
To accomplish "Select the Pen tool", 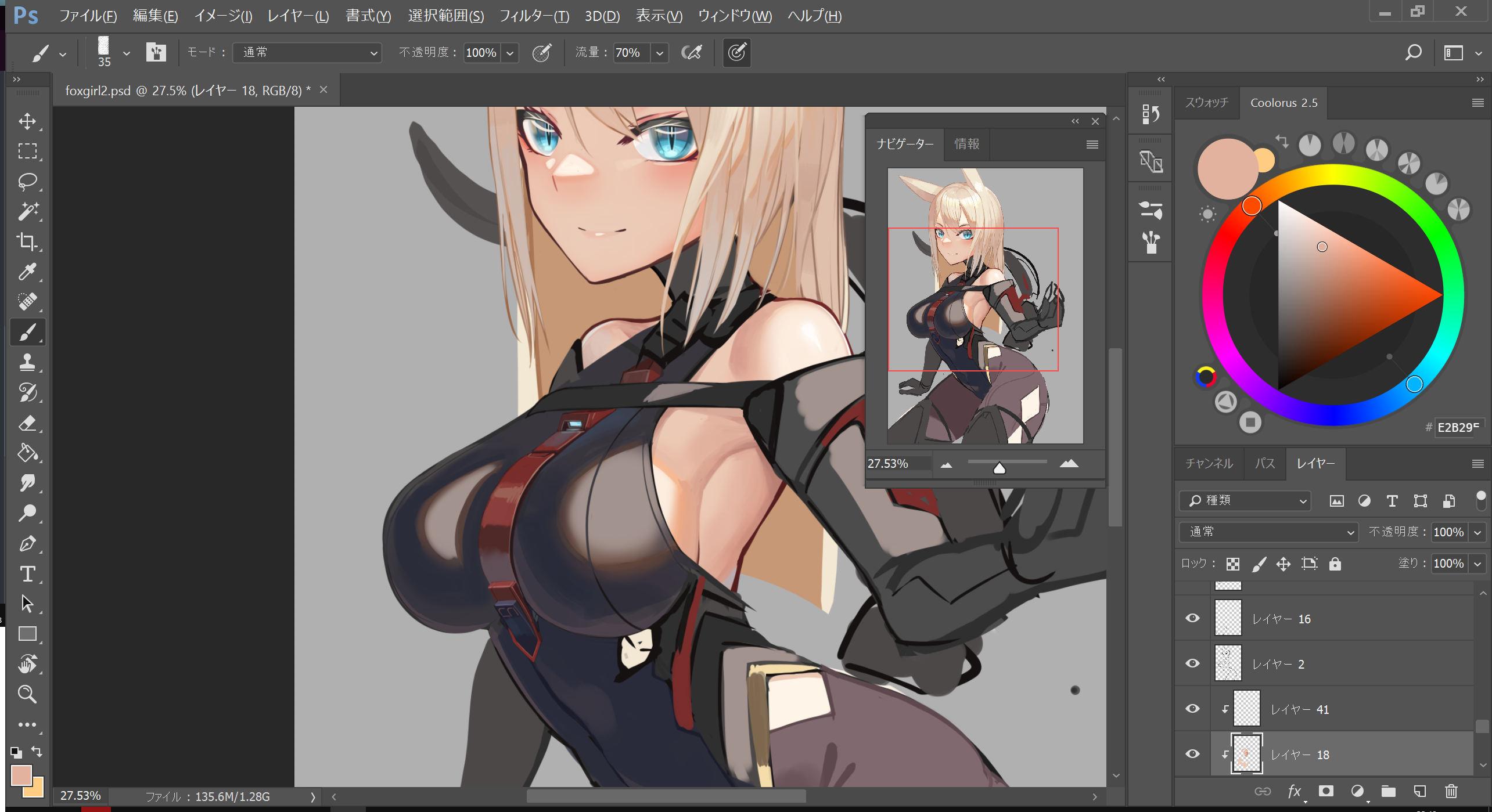I will pos(27,544).
